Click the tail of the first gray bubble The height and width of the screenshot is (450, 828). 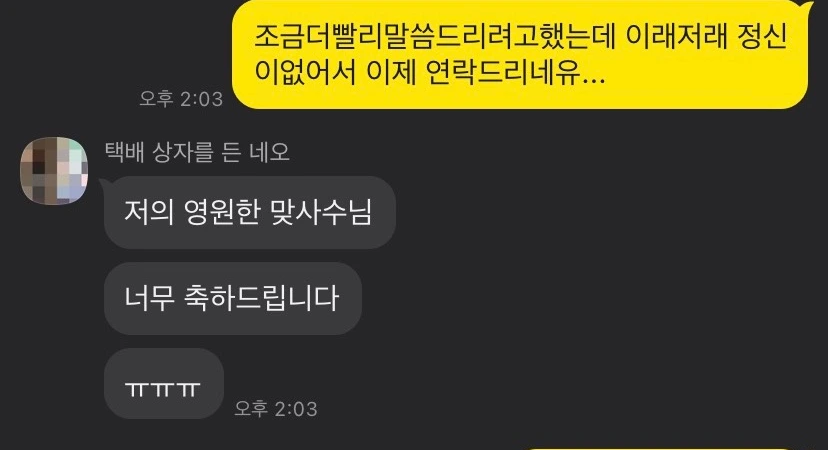point(104,183)
